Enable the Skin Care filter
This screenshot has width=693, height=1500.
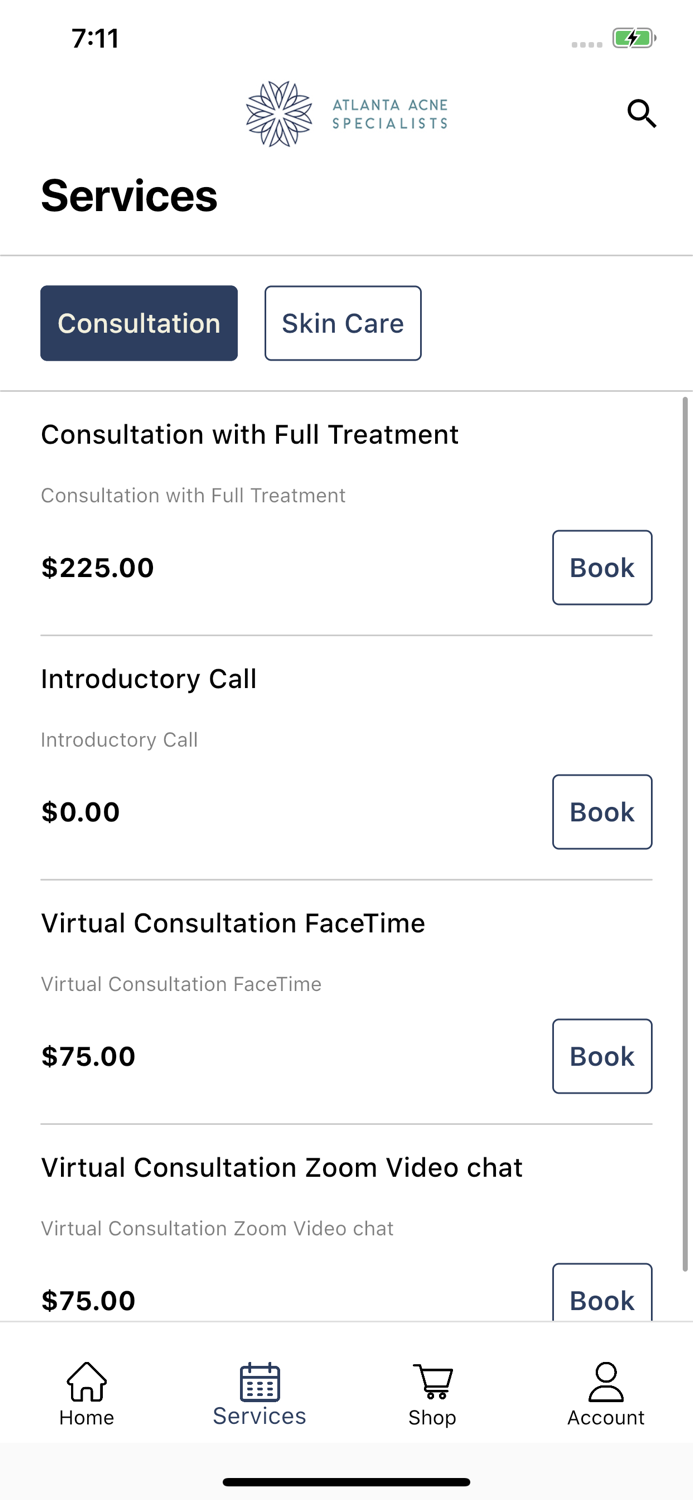click(x=342, y=322)
